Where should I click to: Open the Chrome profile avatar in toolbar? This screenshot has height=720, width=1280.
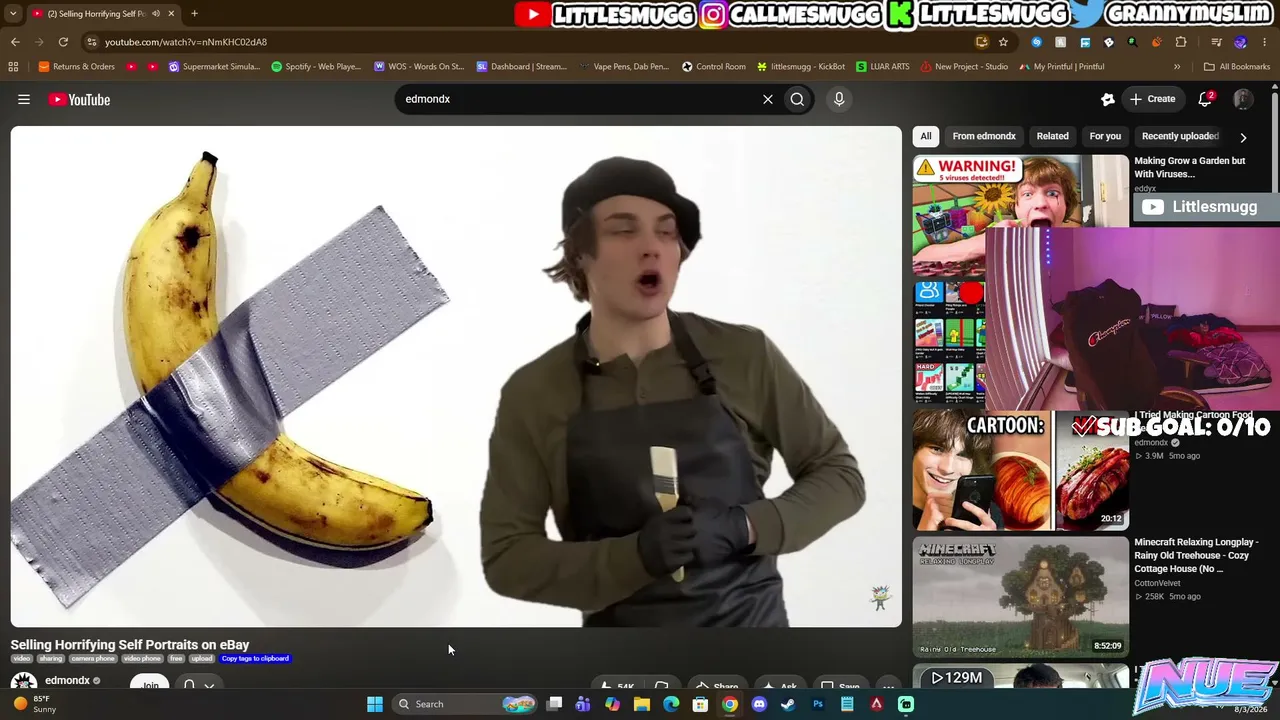coord(1241,42)
